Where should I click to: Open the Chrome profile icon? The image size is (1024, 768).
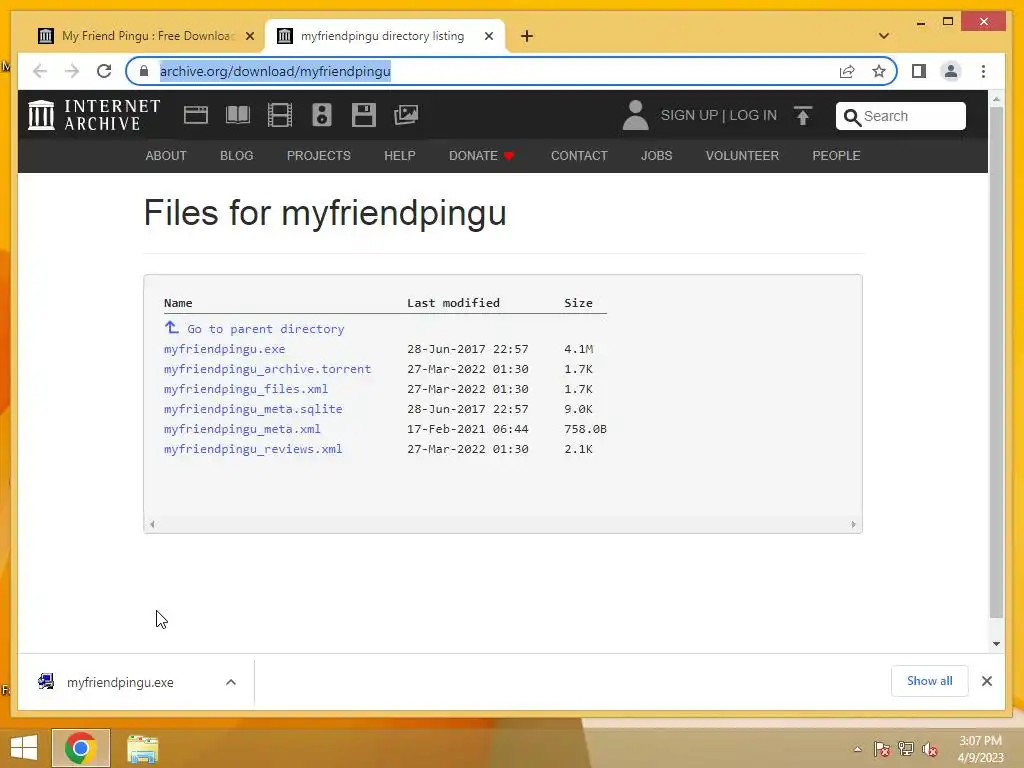point(951,71)
